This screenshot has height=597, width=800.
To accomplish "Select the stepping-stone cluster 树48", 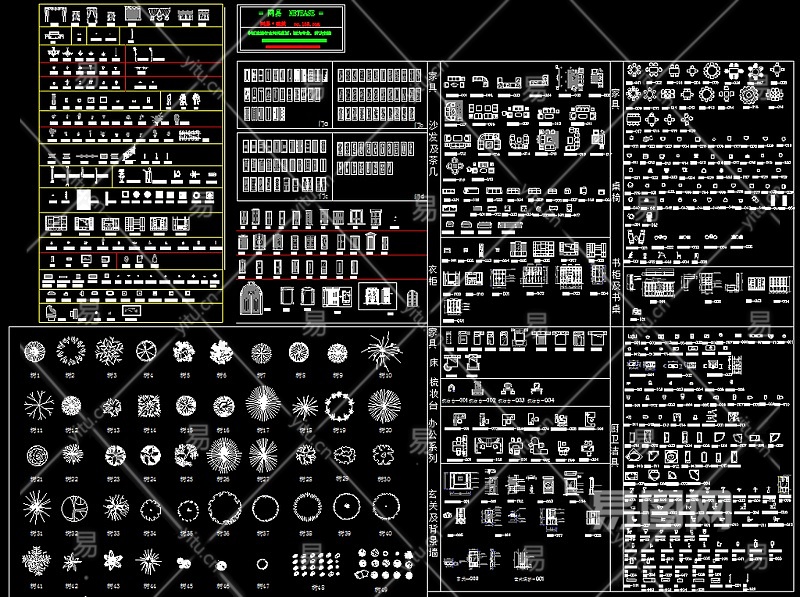I will pos(316,564).
